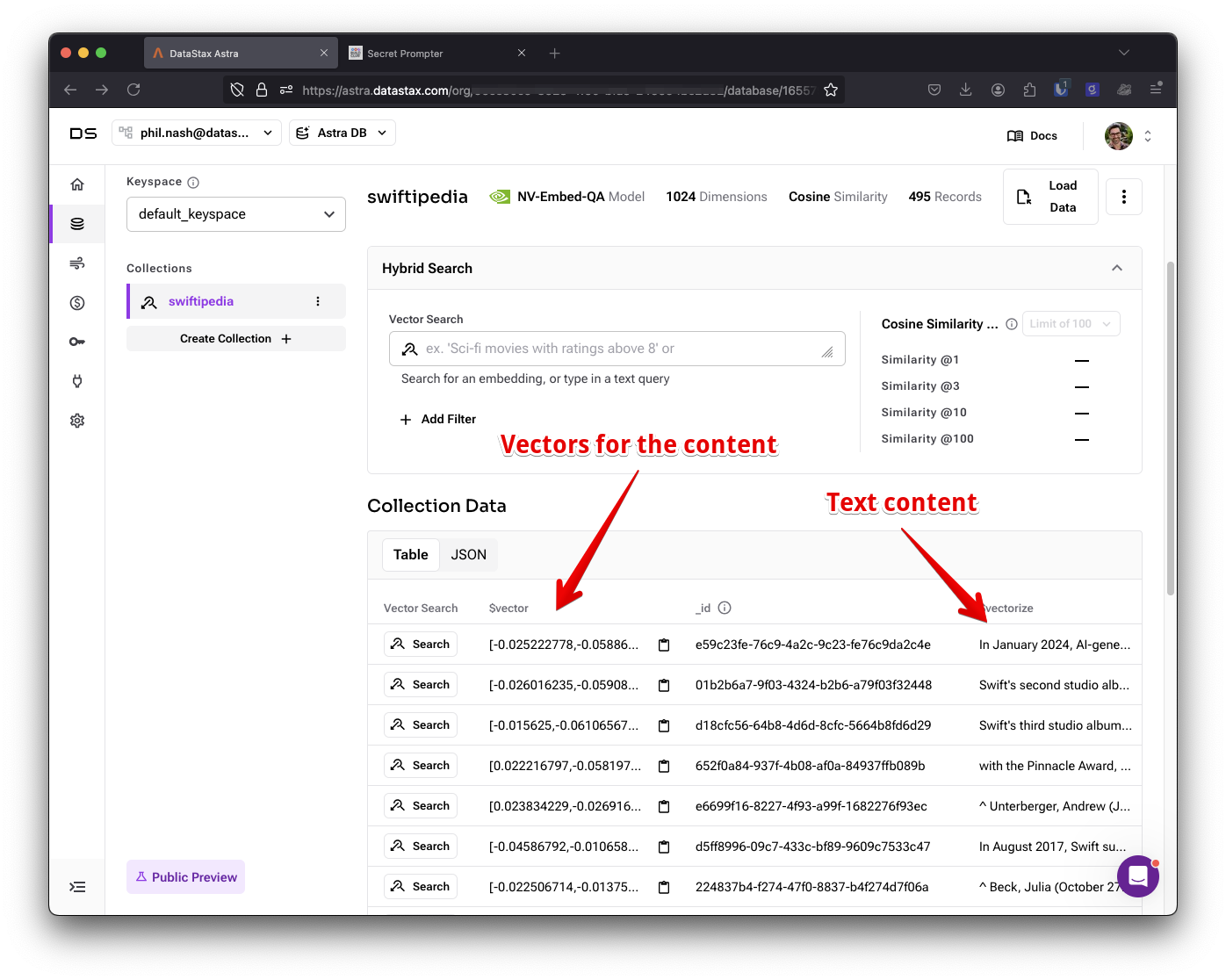Viewport: 1226px width, 980px height.
Task: Copy the vector starting with -0.026016235
Action: coord(664,685)
